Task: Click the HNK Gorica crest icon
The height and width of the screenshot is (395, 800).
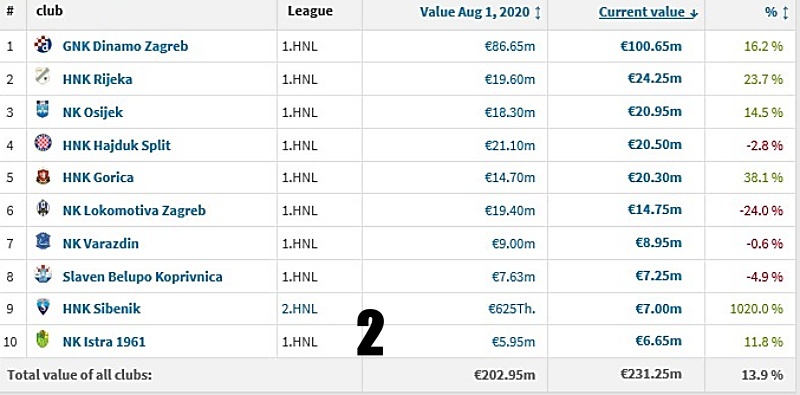Action: pos(43,177)
